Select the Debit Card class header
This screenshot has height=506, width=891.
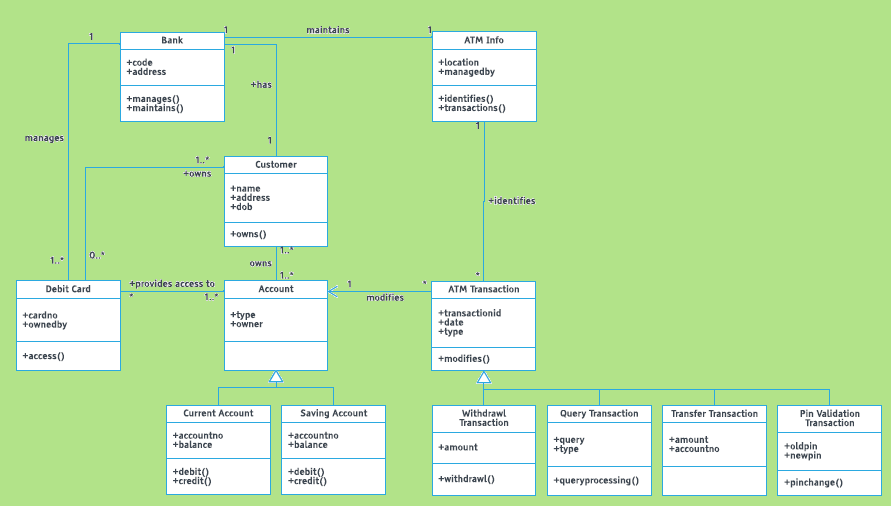click(68, 289)
